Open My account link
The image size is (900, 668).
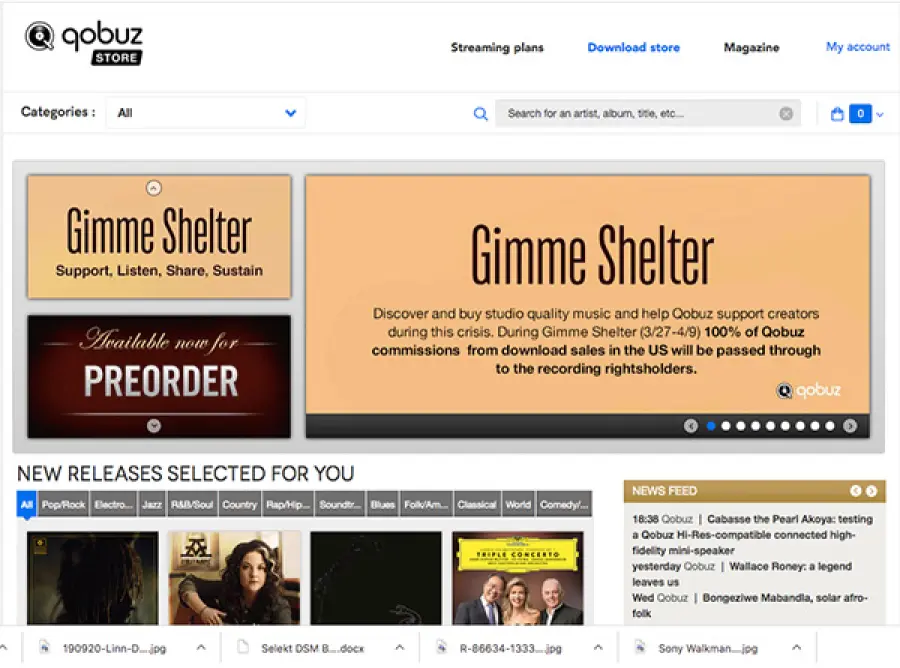(857, 47)
